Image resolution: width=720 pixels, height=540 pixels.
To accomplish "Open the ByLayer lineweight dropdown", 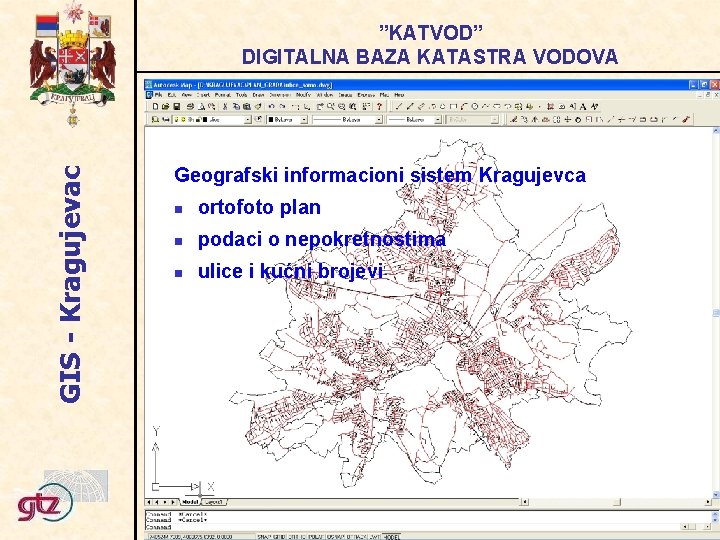I will [x=438, y=119].
